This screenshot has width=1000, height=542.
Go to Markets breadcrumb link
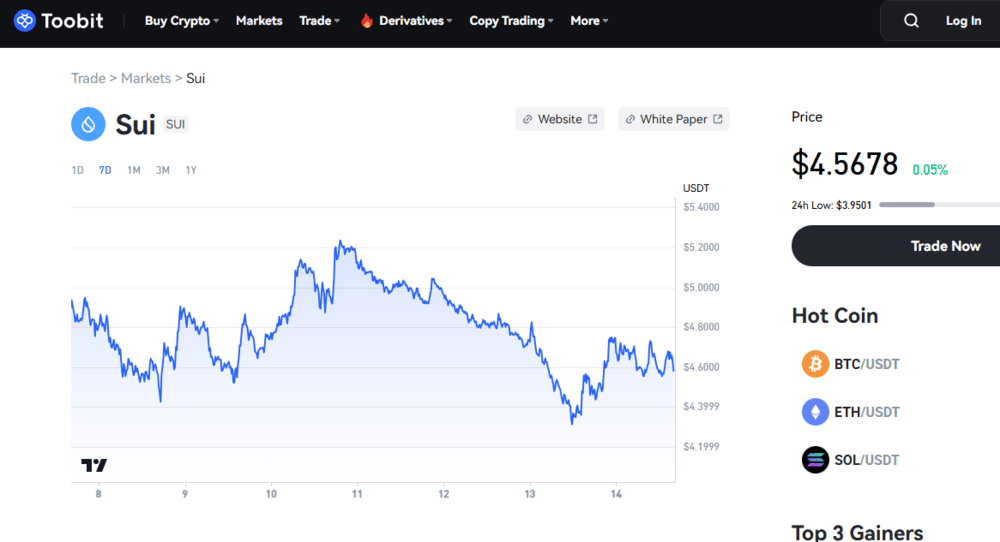tap(146, 78)
